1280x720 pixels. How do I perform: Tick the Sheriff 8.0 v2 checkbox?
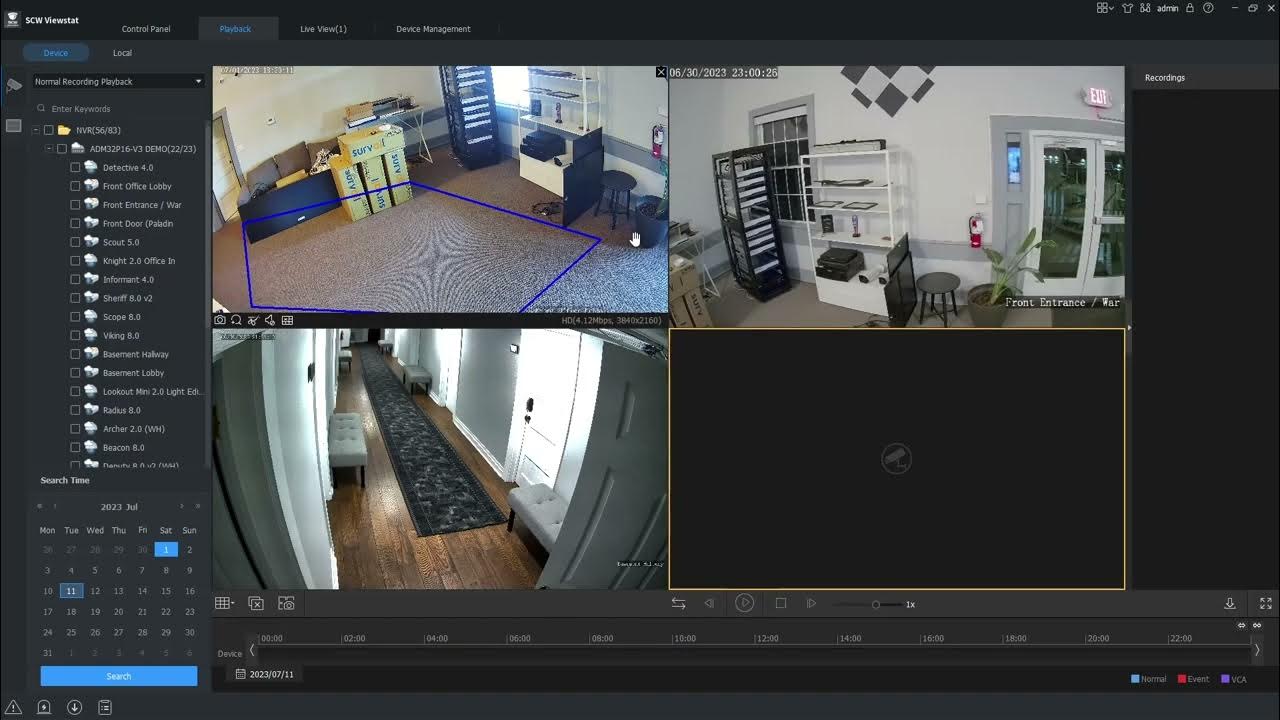tap(75, 298)
